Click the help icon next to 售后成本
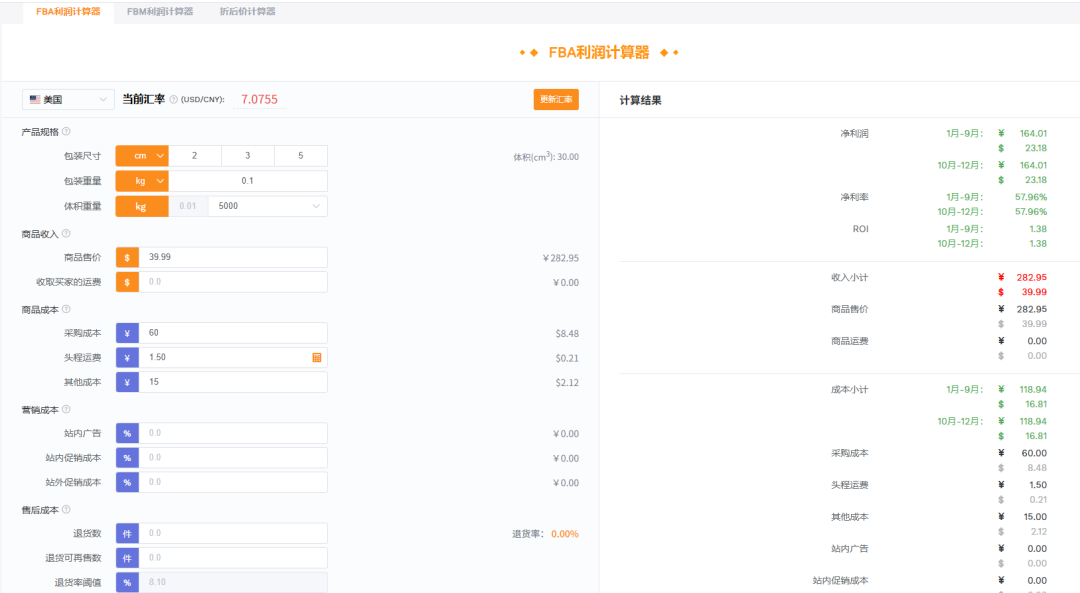 65,509
